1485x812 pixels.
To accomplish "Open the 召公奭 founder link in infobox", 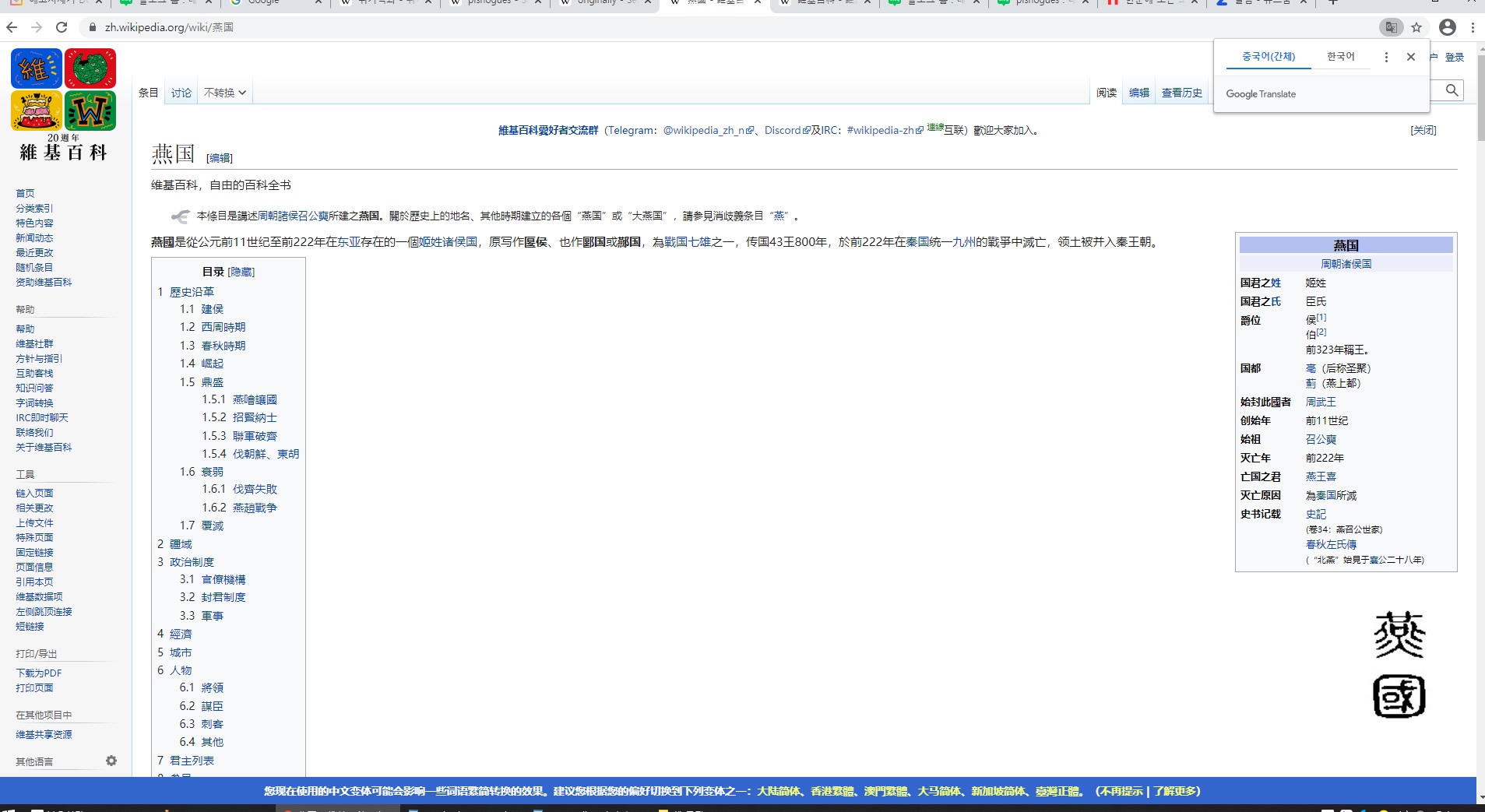I will [1321, 439].
